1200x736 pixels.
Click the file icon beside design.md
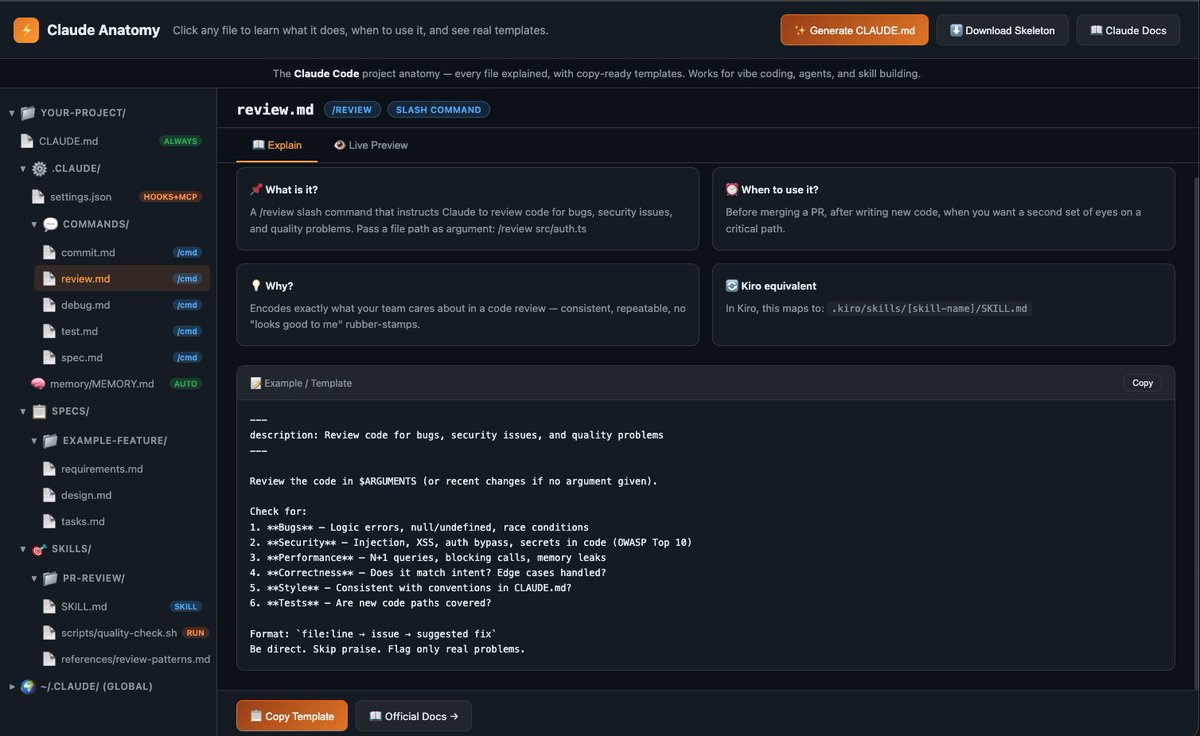pyautogui.click(x=49, y=495)
